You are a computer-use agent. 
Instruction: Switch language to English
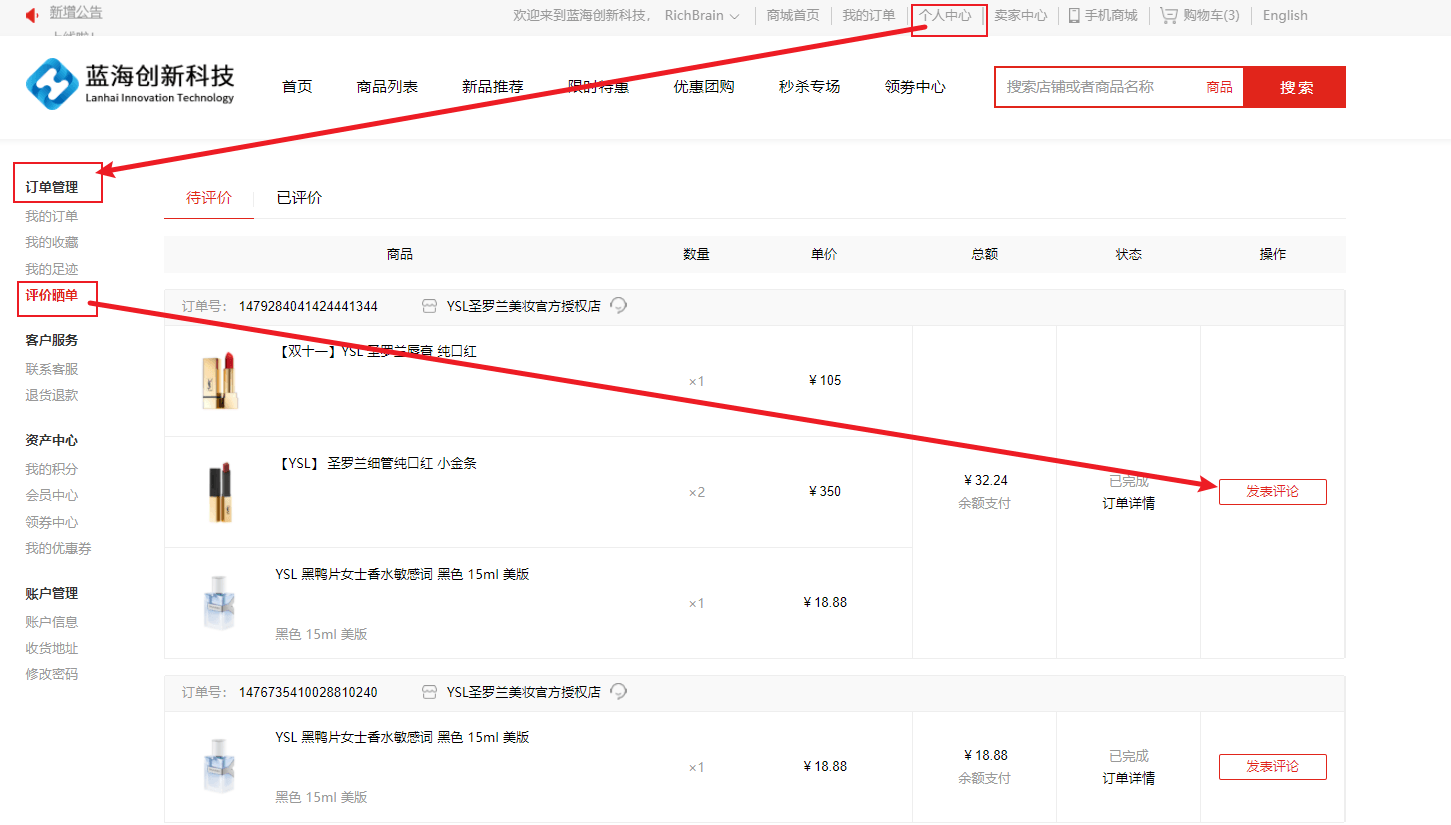pos(1285,15)
